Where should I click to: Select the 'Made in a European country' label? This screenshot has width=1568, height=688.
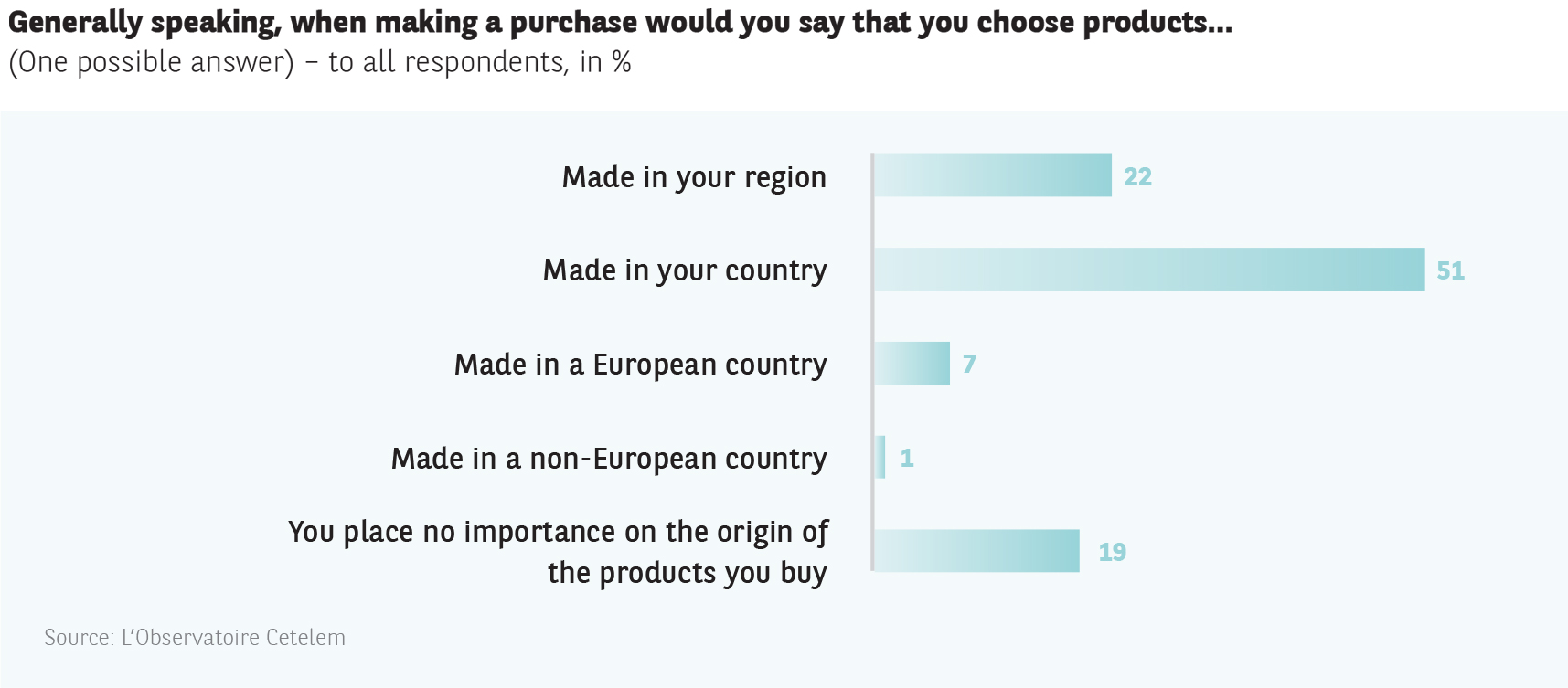point(640,365)
